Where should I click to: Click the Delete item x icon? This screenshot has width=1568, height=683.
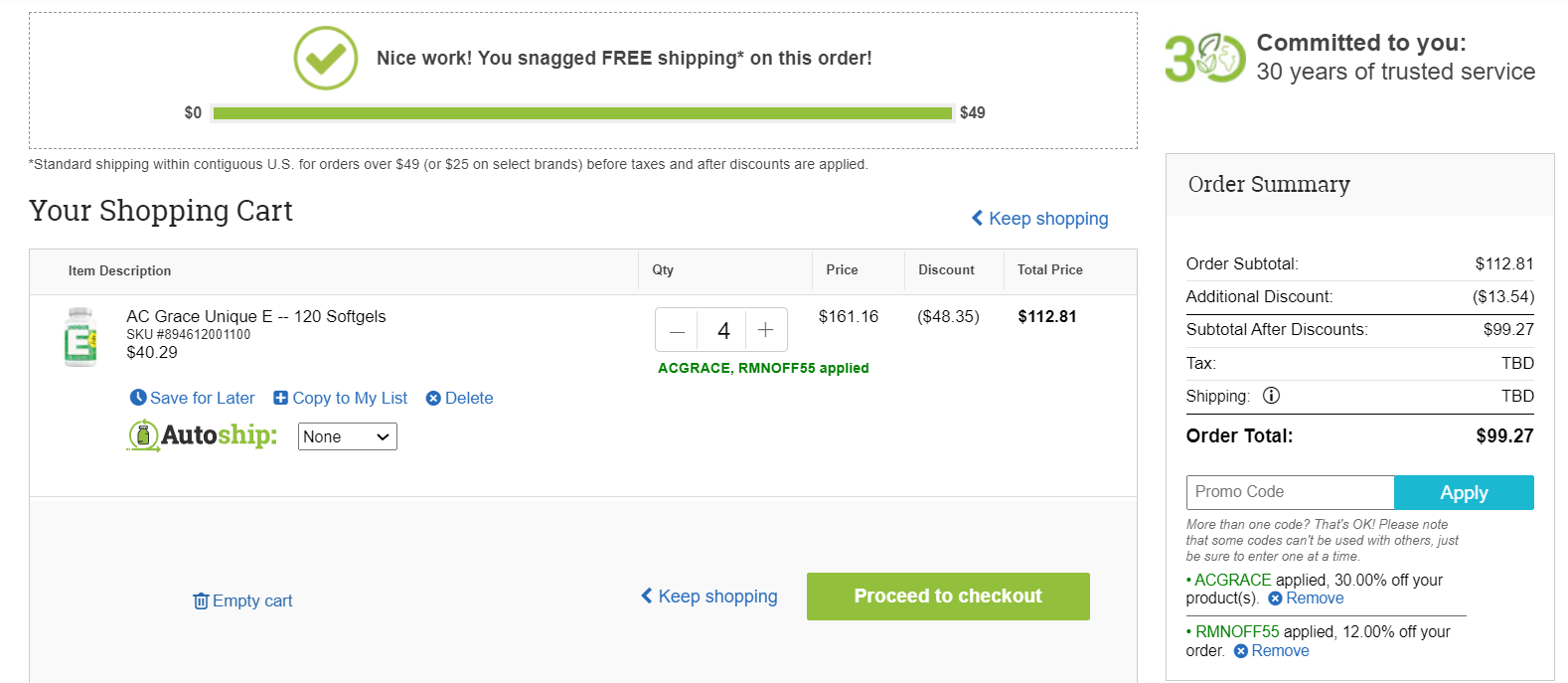pos(433,399)
